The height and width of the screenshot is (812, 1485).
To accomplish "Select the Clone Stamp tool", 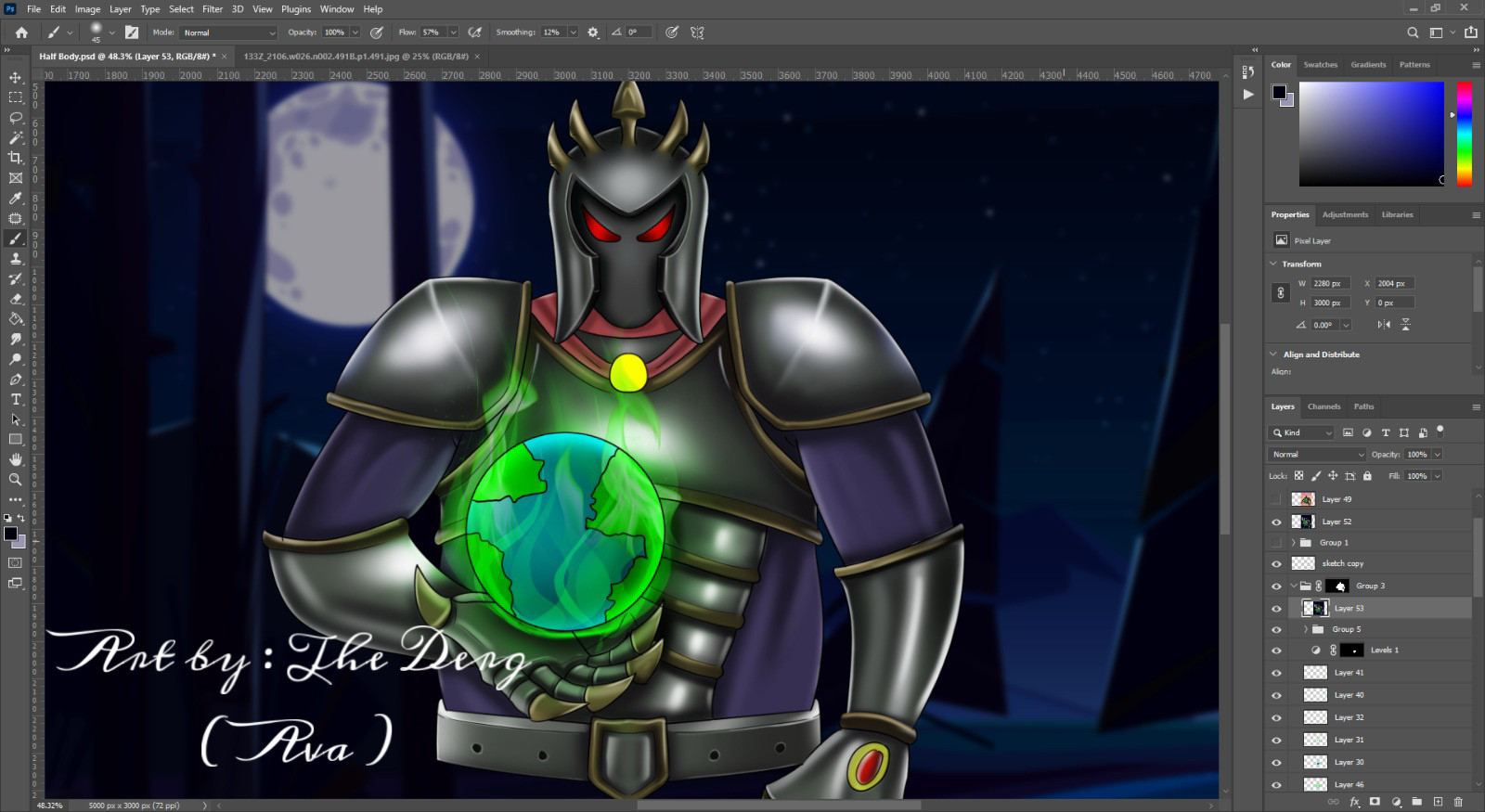I will point(16,259).
